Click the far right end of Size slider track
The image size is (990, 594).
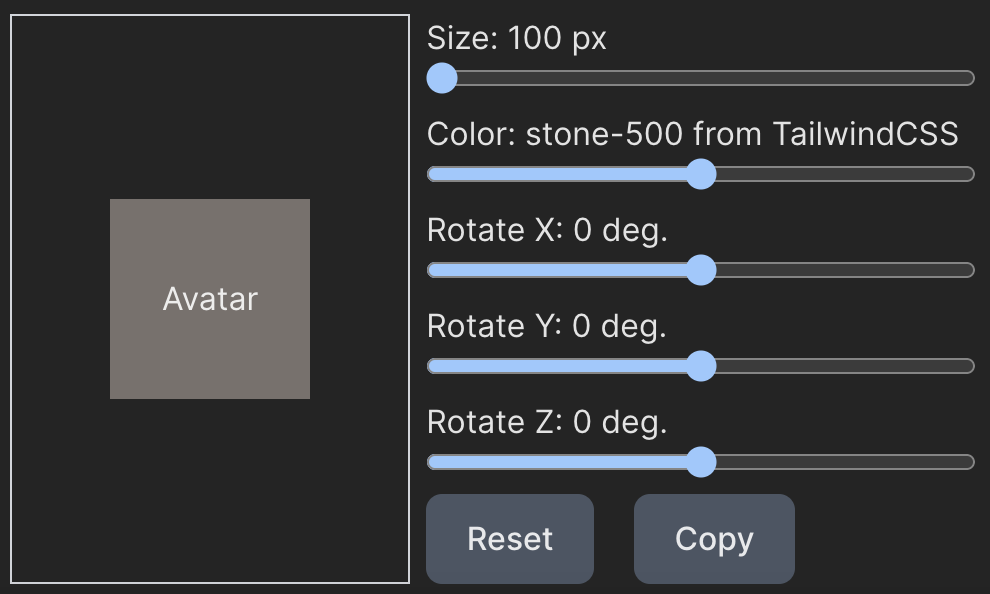(x=966, y=78)
